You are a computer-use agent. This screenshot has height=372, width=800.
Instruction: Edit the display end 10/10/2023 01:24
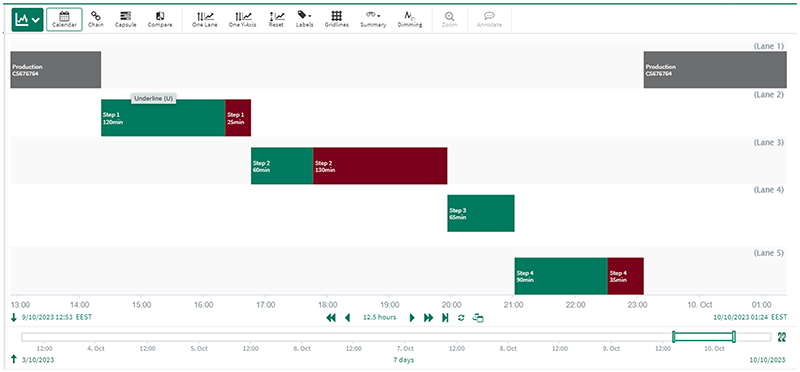click(x=742, y=317)
